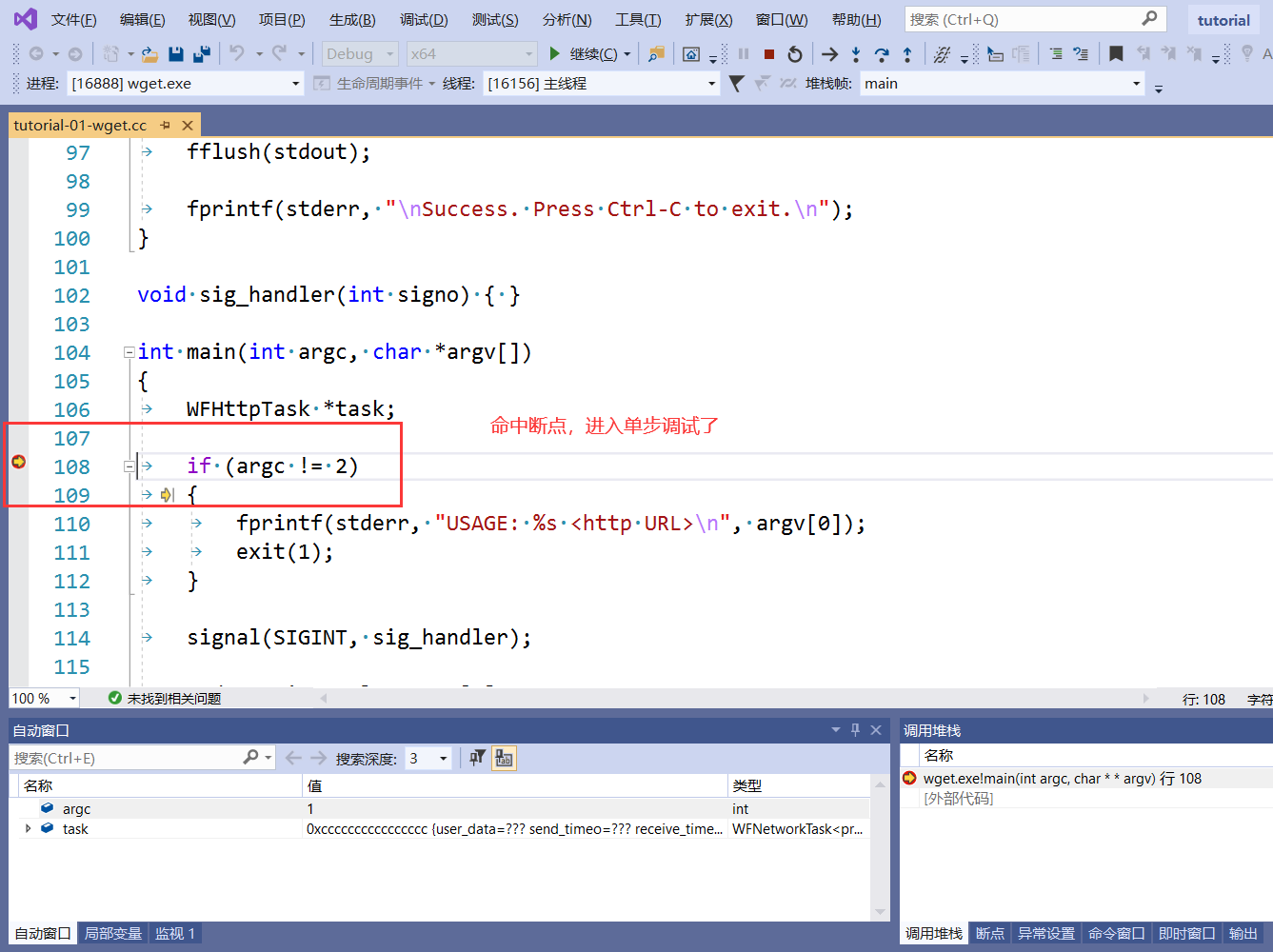Screen dimensions: 1273x952
Task: Restart debugging with circular arrow
Action: (x=795, y=54)
